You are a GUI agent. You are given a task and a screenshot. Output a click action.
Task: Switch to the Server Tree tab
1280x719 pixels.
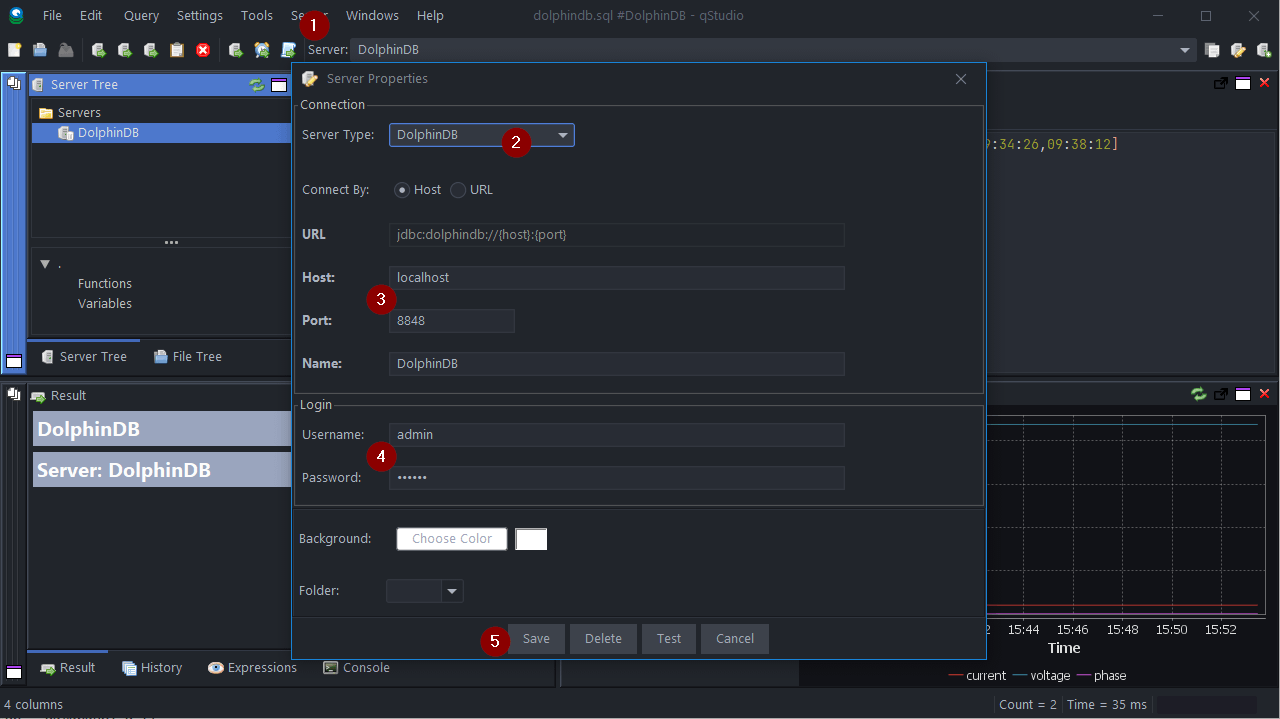(x=84, y=357)
